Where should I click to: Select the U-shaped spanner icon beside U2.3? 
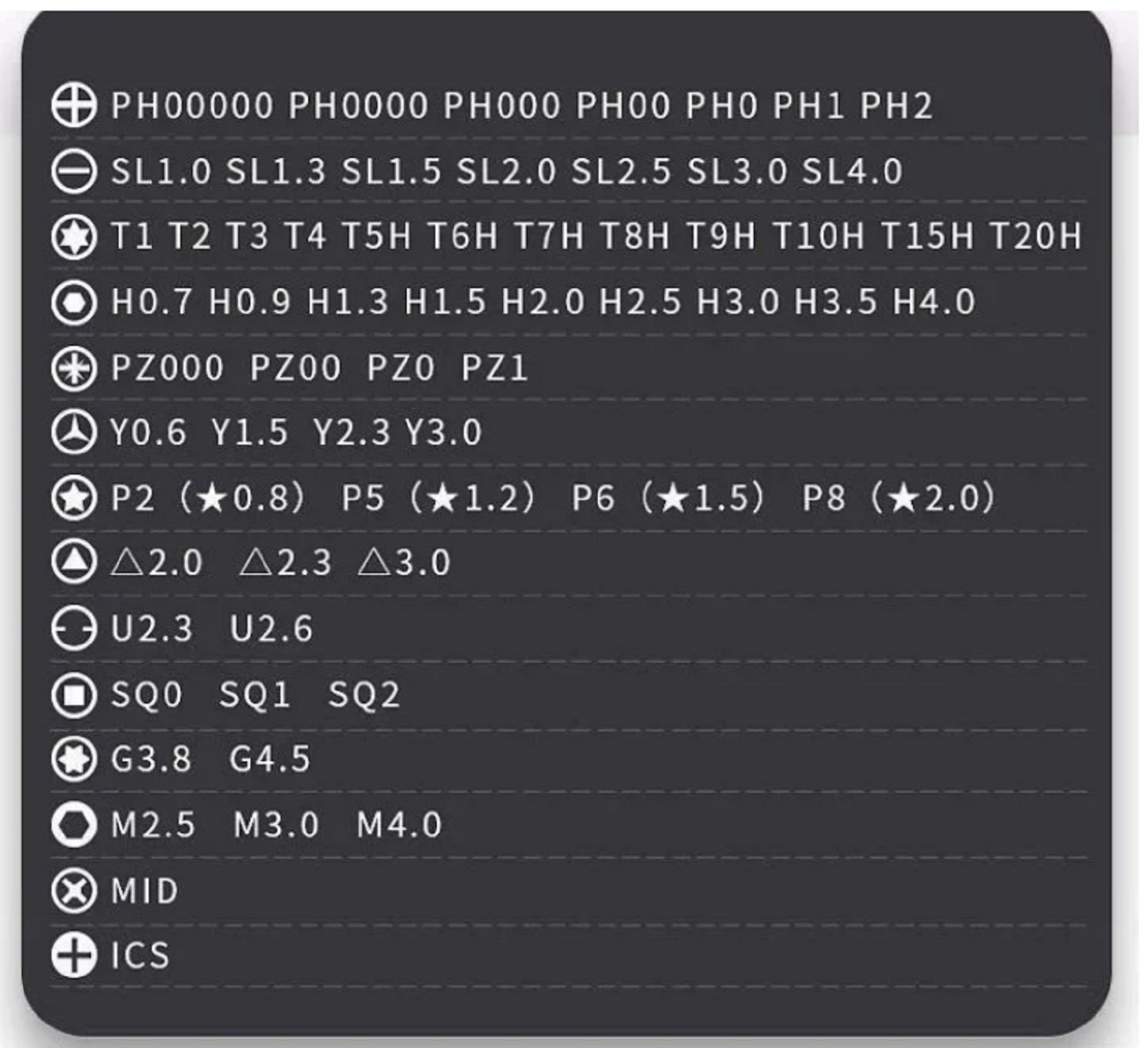(x=74, y=629)
